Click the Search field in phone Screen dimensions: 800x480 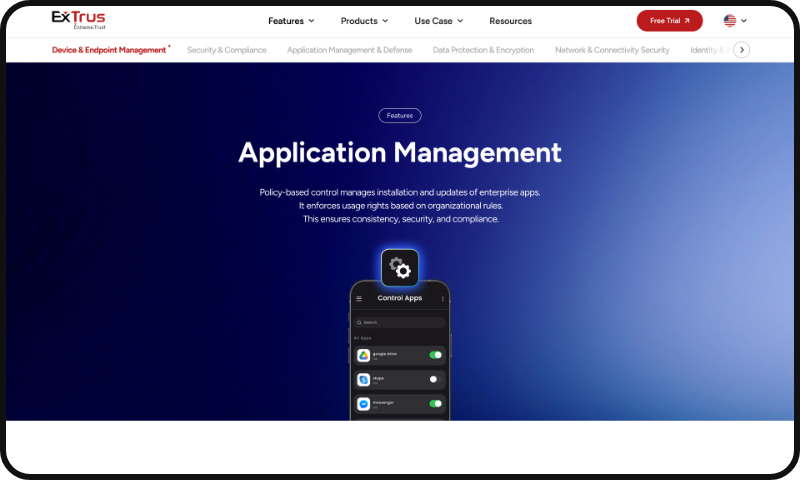399,322
